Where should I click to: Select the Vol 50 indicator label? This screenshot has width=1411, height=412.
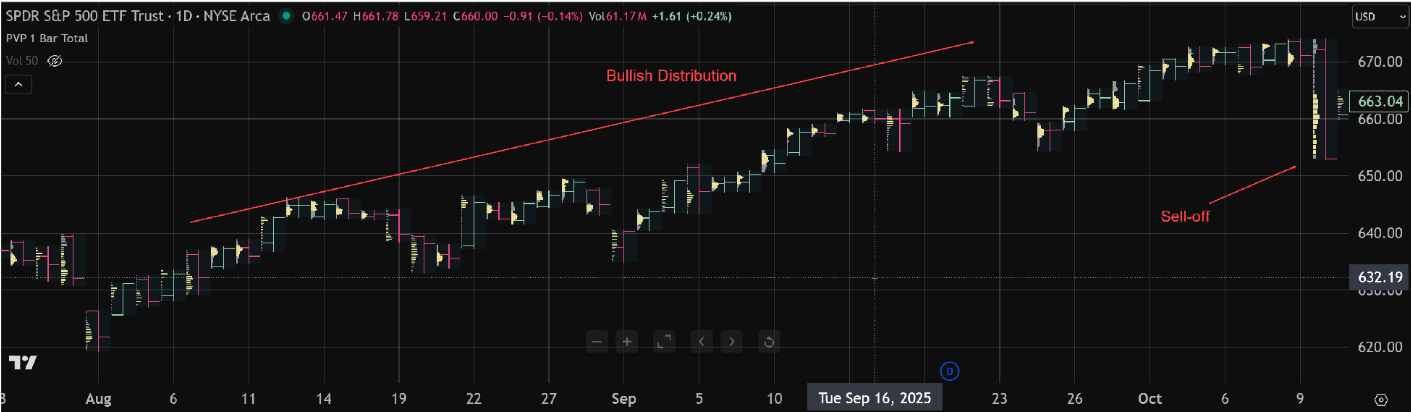coord(23,61)
